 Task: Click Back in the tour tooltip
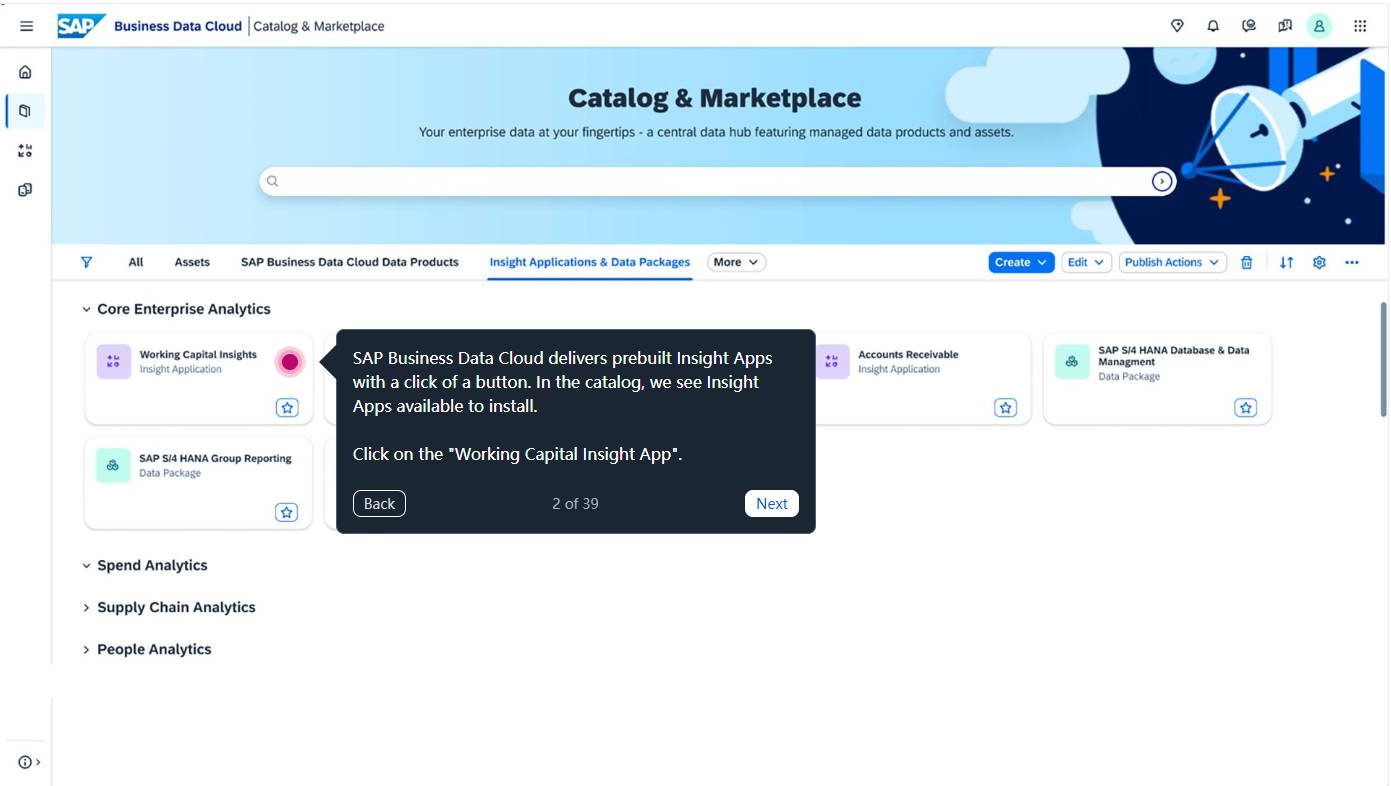click(x=379, y=504)
